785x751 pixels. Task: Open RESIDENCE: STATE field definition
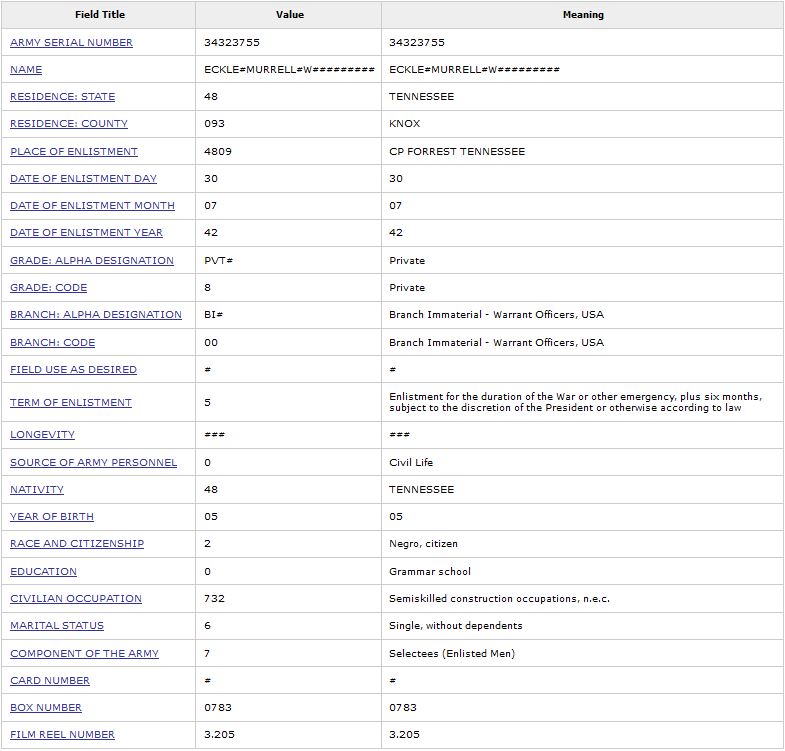(62, 97)
